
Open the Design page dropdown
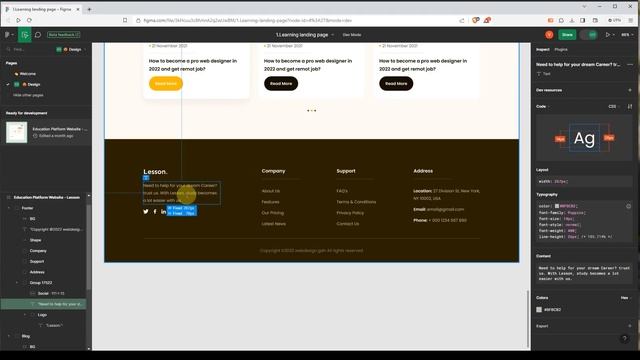click(72, 49)
